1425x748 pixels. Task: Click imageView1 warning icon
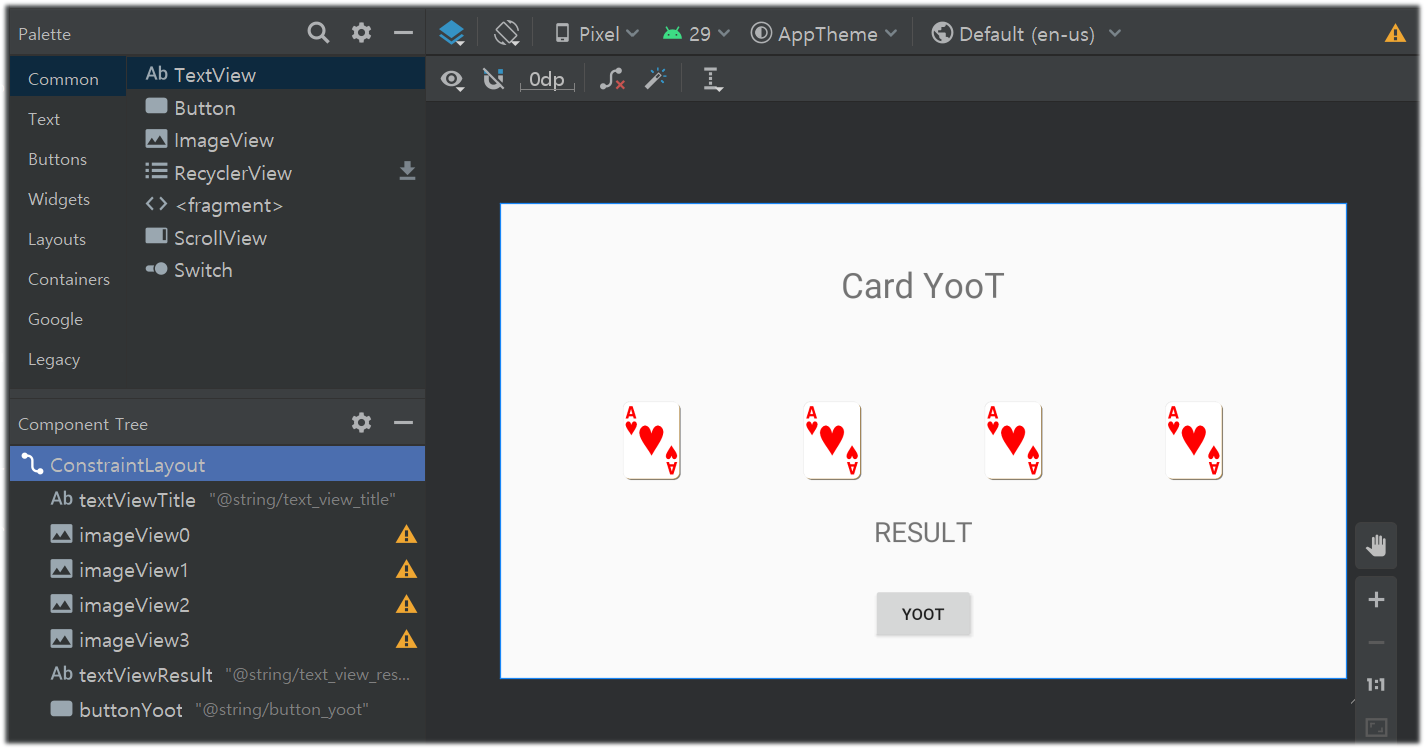point(406,570)
